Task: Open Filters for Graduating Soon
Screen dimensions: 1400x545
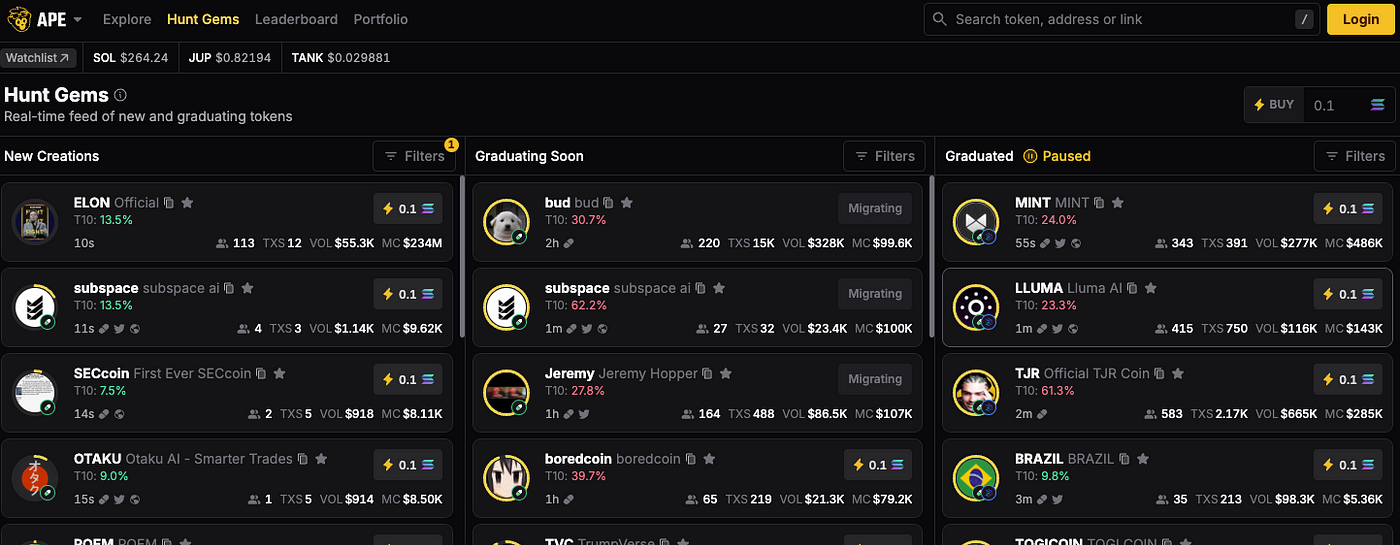Action: 884,156
